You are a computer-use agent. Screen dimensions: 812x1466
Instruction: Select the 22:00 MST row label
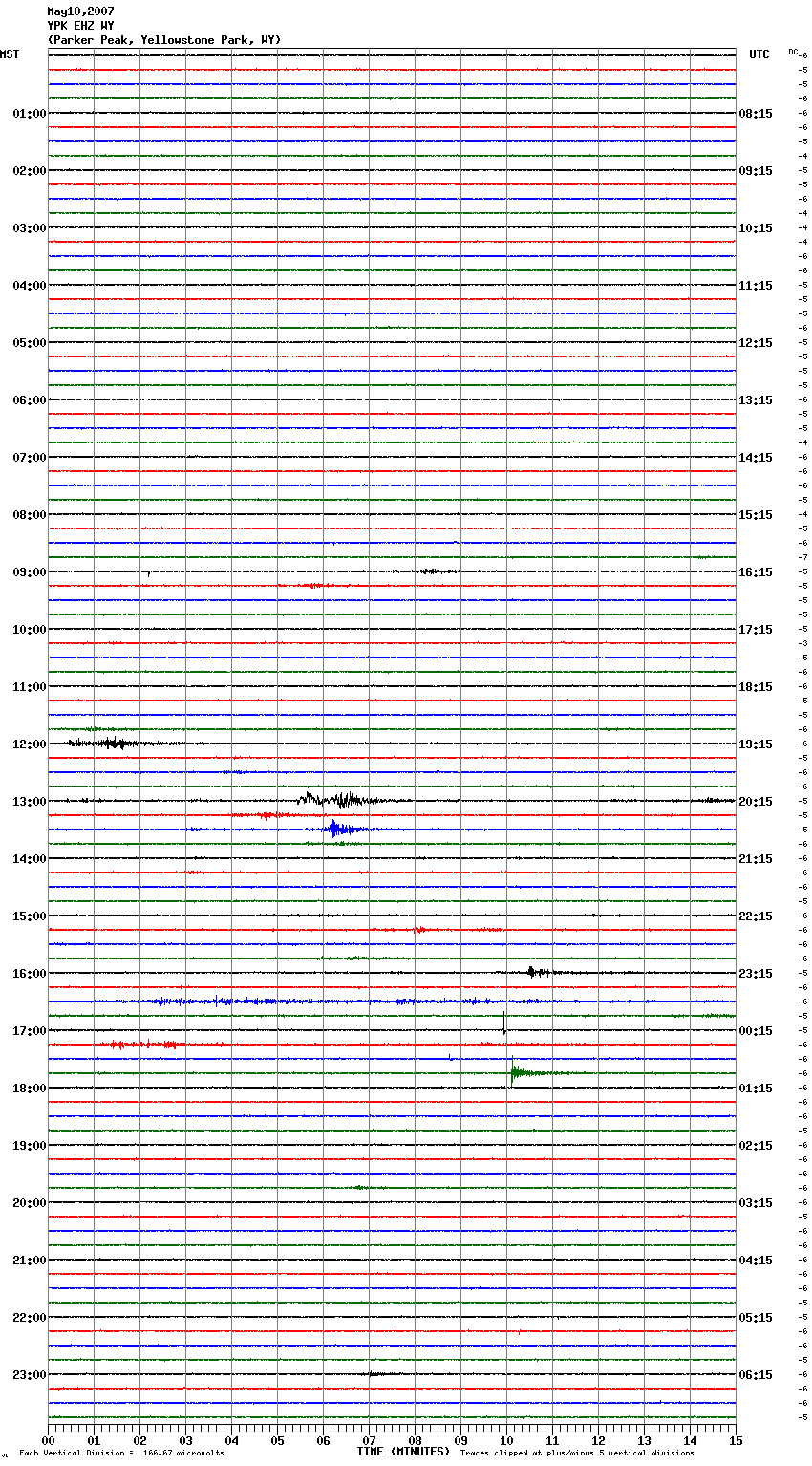point(29,1318)
